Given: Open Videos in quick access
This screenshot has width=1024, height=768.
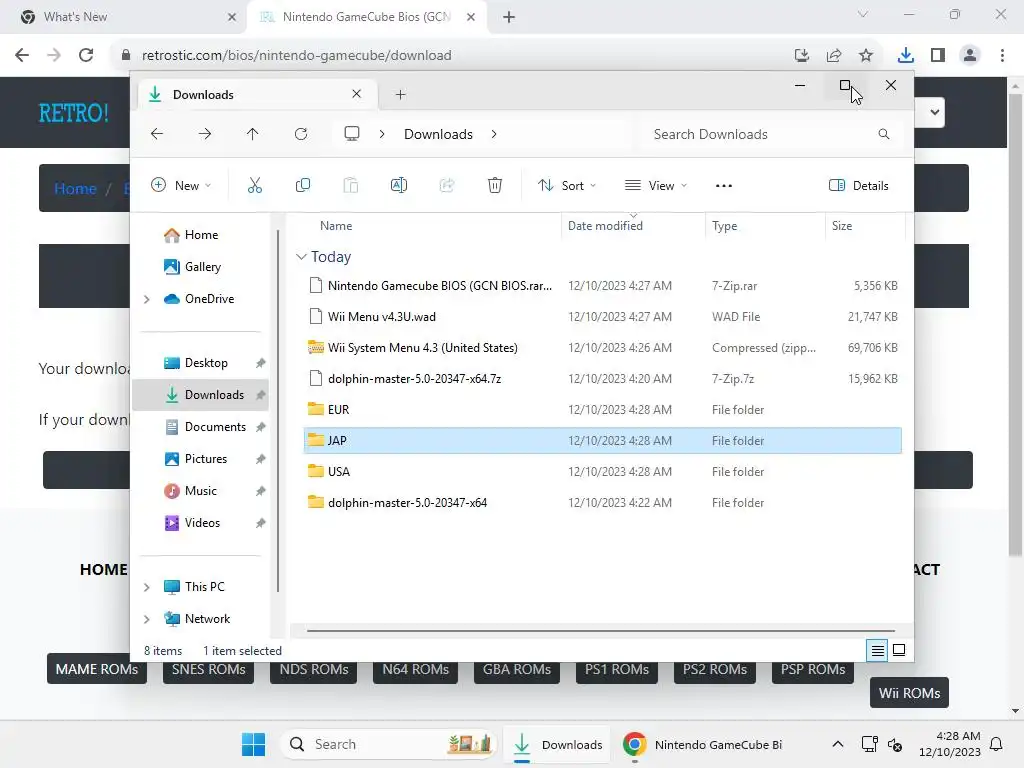Looking at the screenshot, I should 200,523.
